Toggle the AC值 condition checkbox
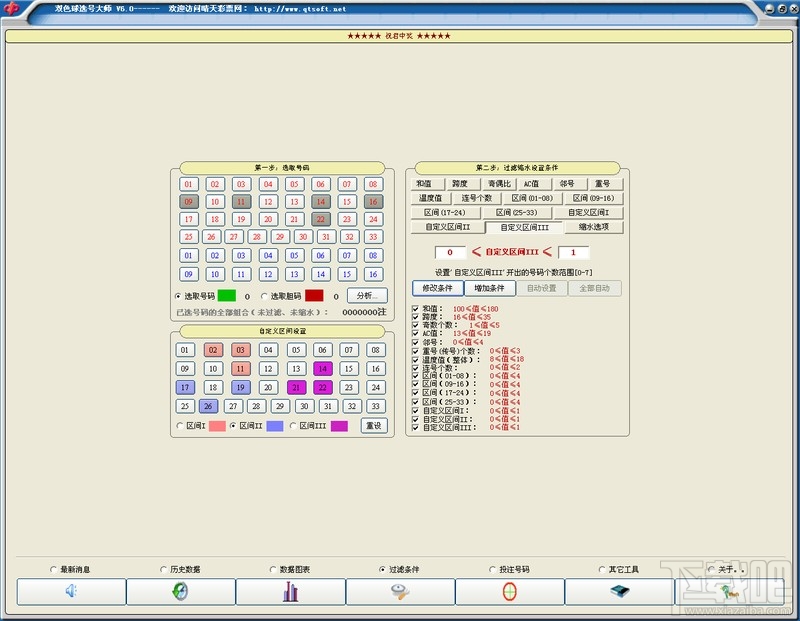 pyautogui.click(x=416, y=333)
